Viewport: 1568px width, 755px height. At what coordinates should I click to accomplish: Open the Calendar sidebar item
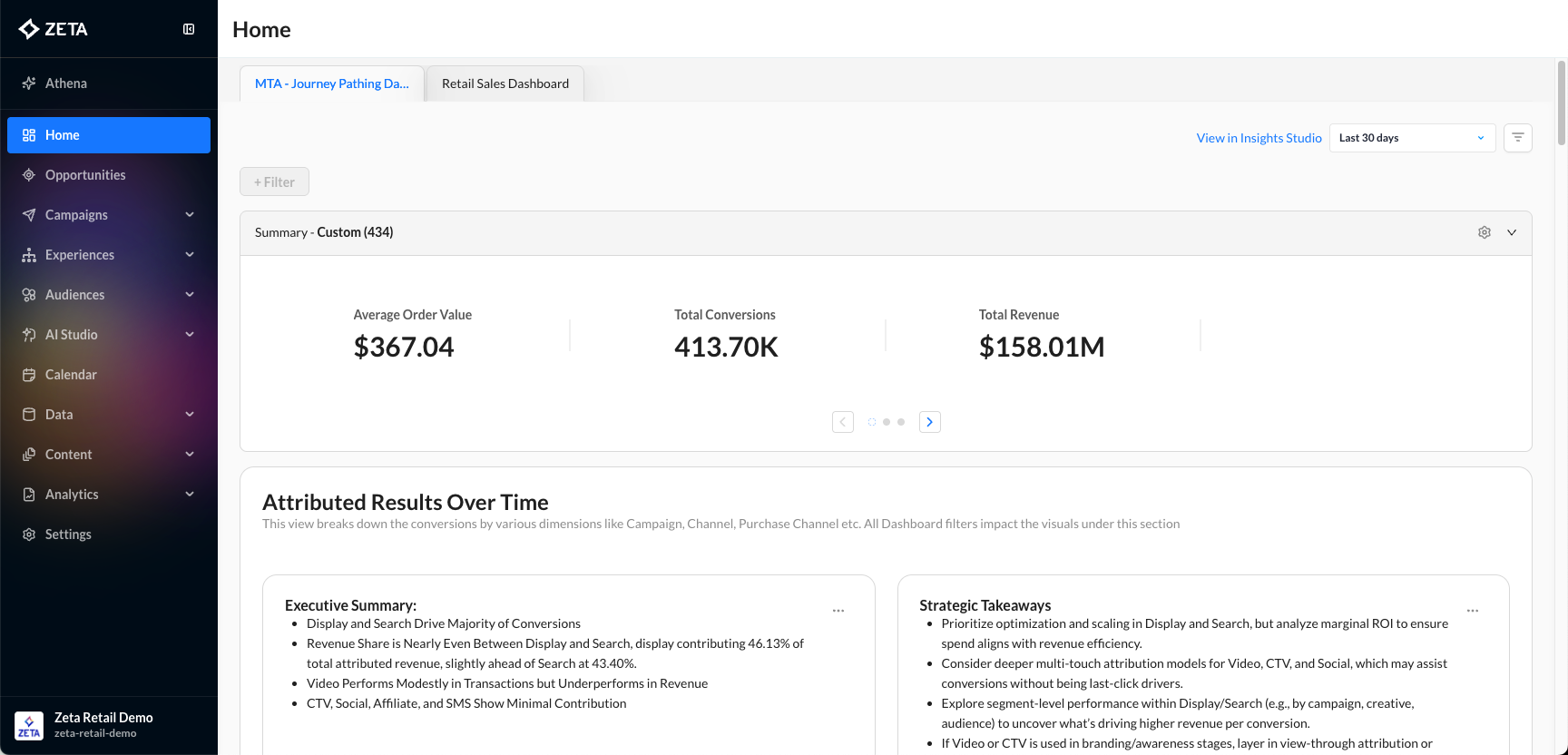71,375
